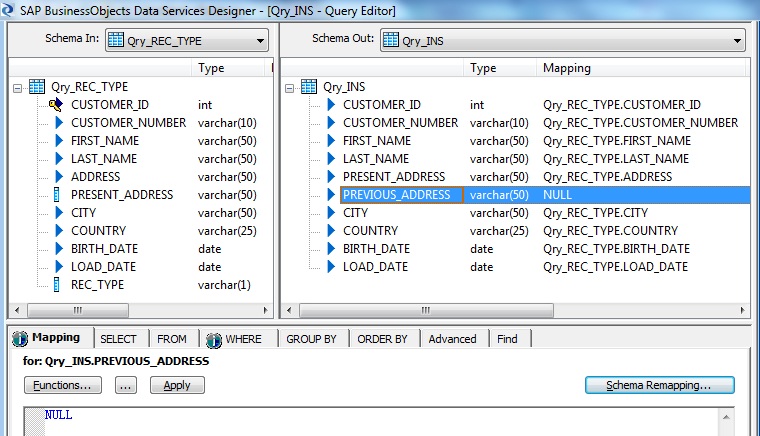Click the arrow icon beside output PREVIOUS_ADDRESS
Screen dimensions: 760x436
click(331, 195)
